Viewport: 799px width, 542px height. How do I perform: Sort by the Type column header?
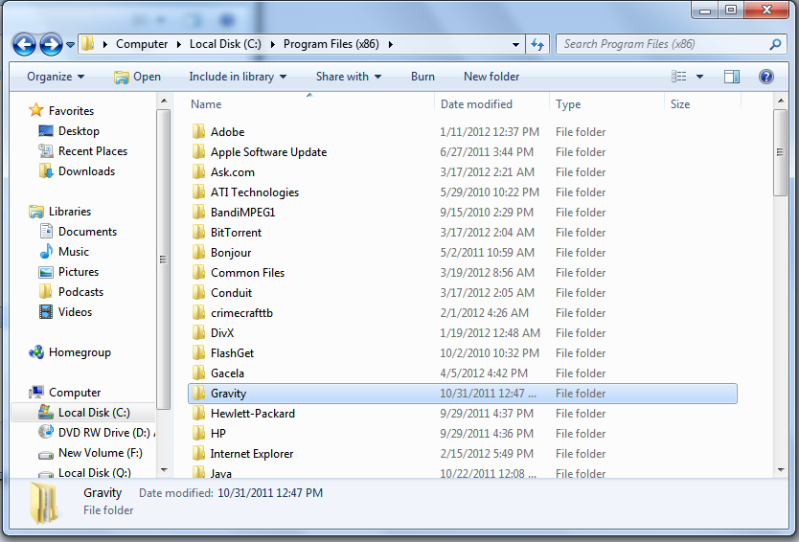pos(607,104)
